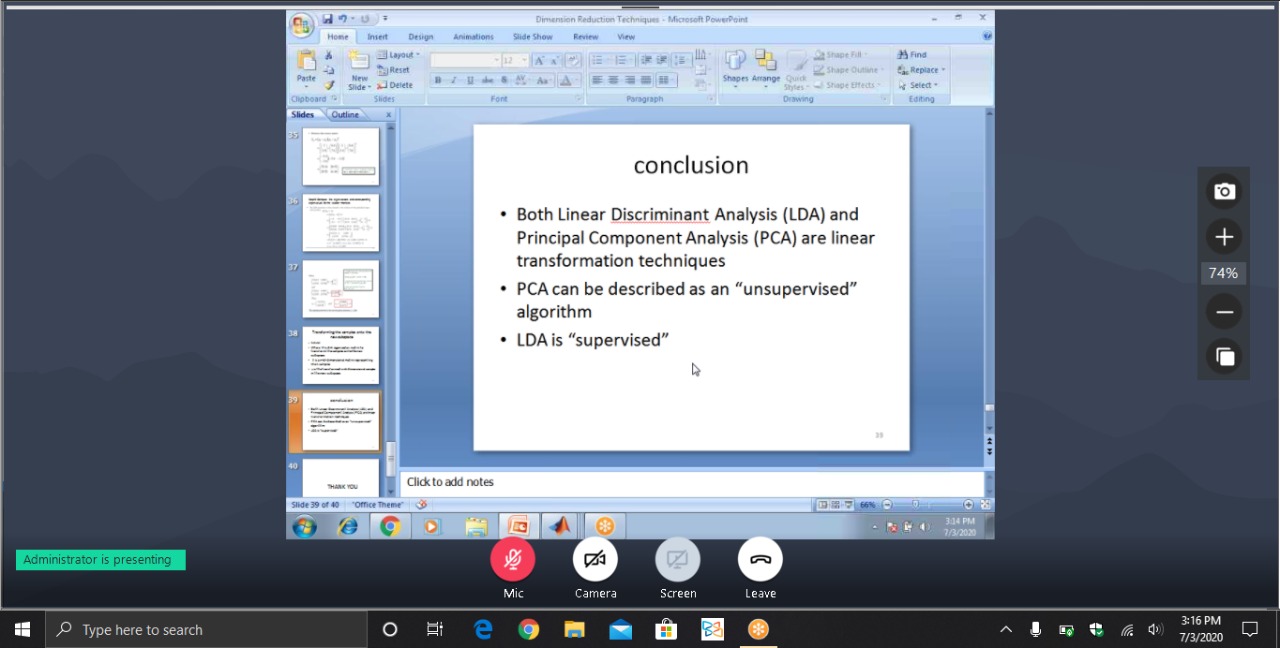Zoom in with the plus icon

click(1224, 237)
